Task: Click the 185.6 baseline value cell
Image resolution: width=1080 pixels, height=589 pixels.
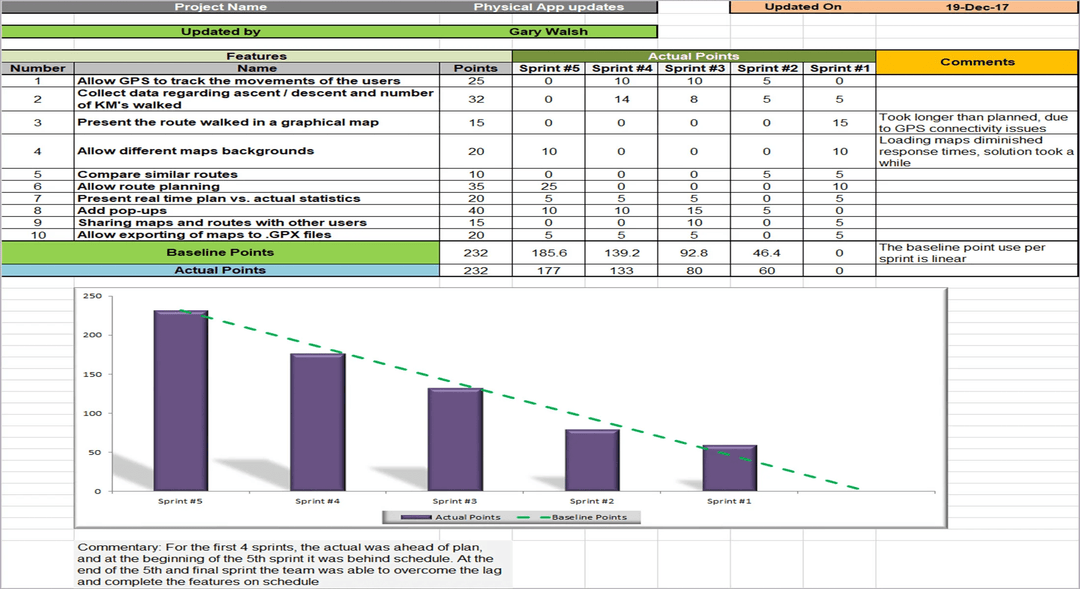Action: coord(549,254)
